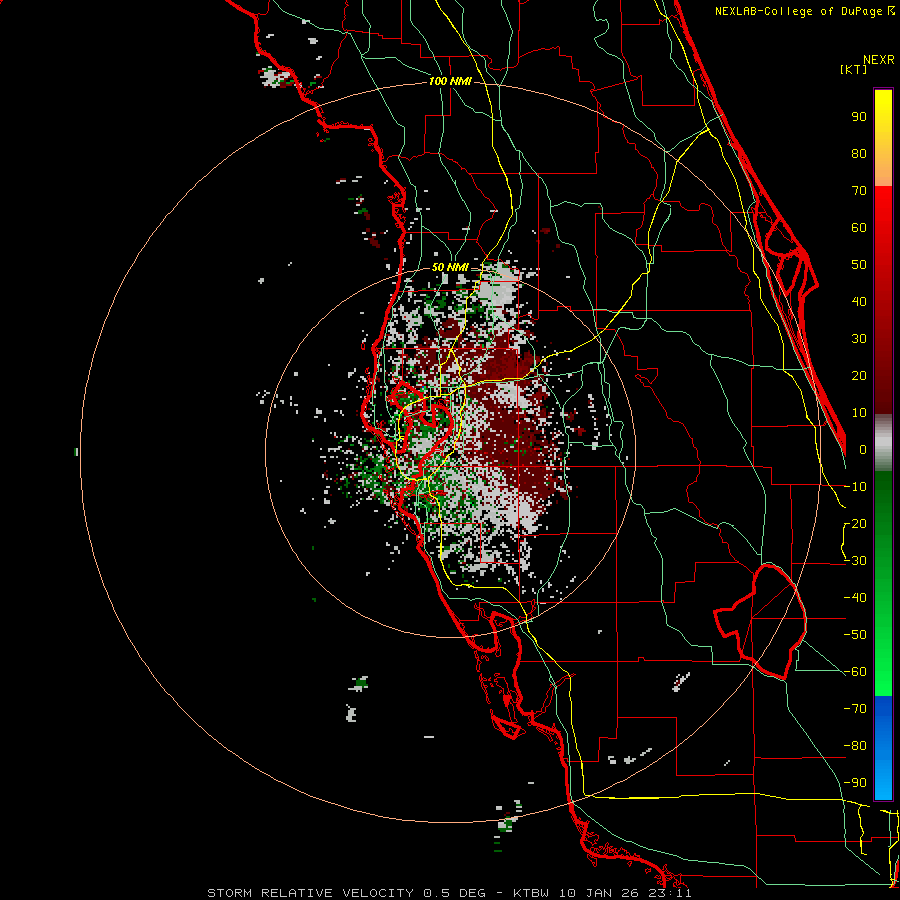Select the positive "60" knots scale label

point(859,228)
